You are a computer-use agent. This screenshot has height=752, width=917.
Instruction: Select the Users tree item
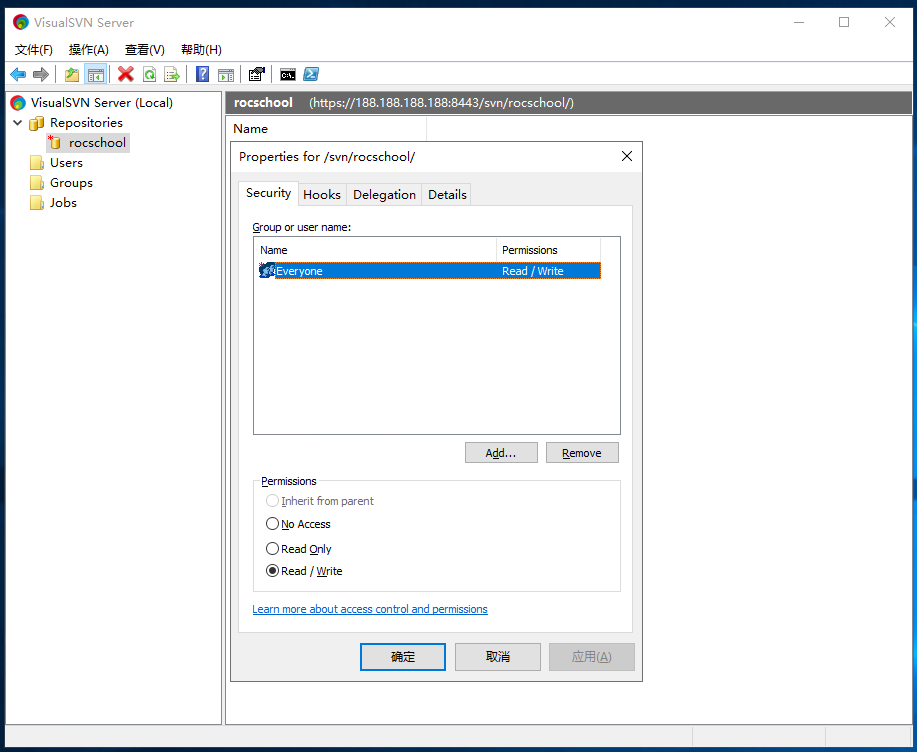point(66,163)
